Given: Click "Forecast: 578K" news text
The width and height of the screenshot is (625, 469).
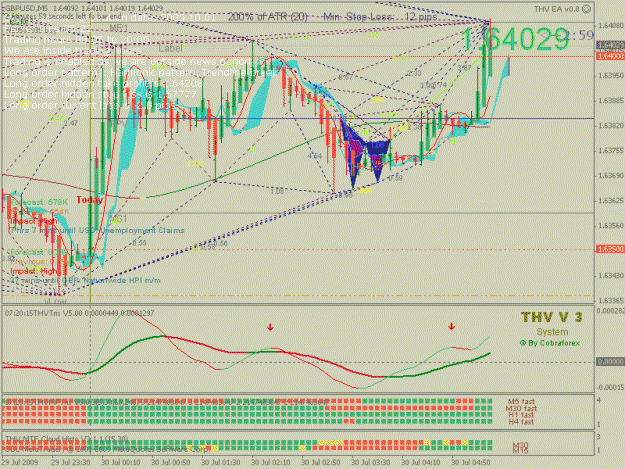Looking at the screenshot, I should tap(39, 202).
